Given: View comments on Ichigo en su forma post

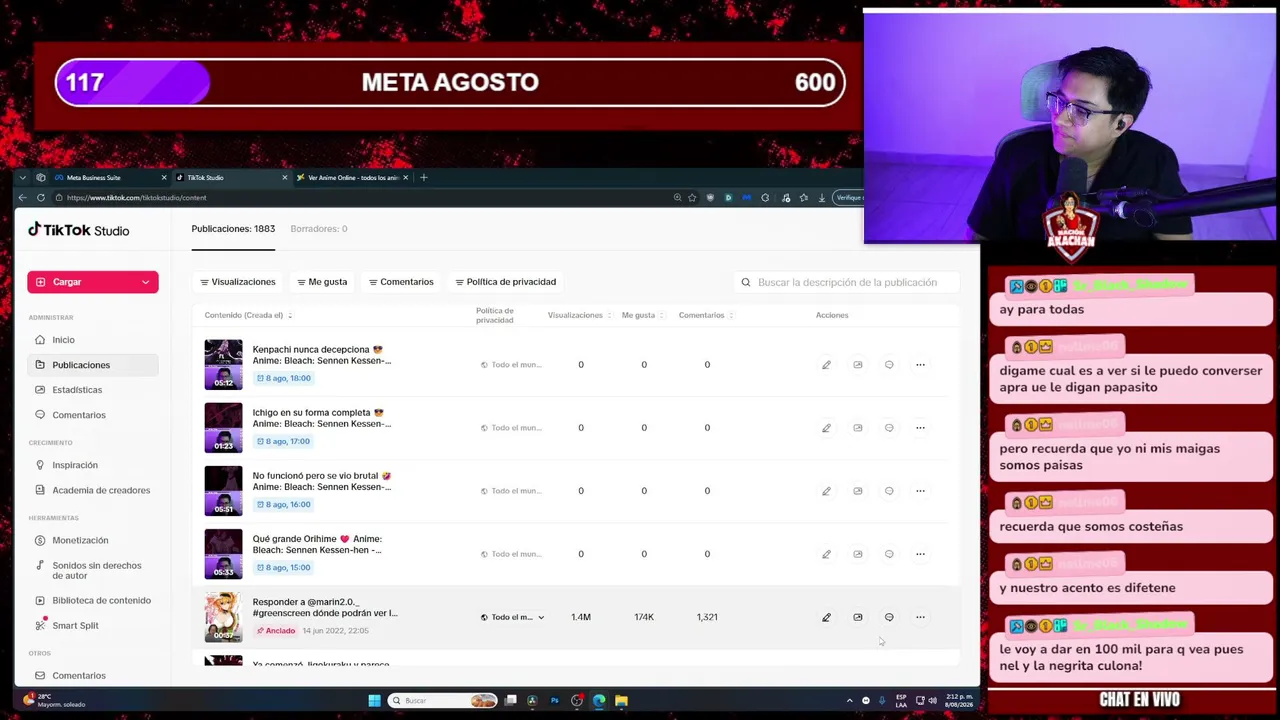Looking at the screenshot, I should tap(889, 428).
